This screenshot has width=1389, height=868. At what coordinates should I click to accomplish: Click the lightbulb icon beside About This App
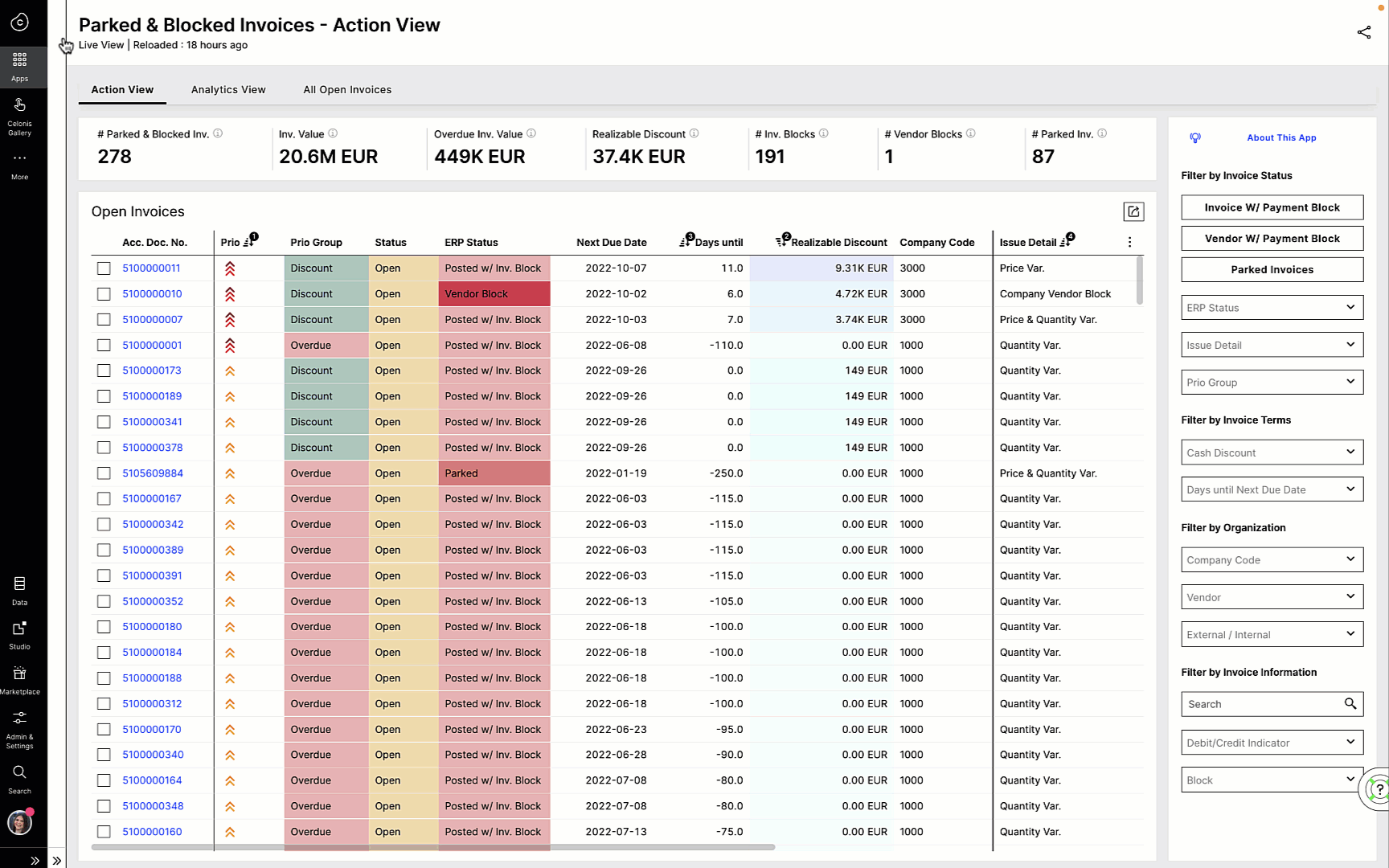[x=1195, y=137]
